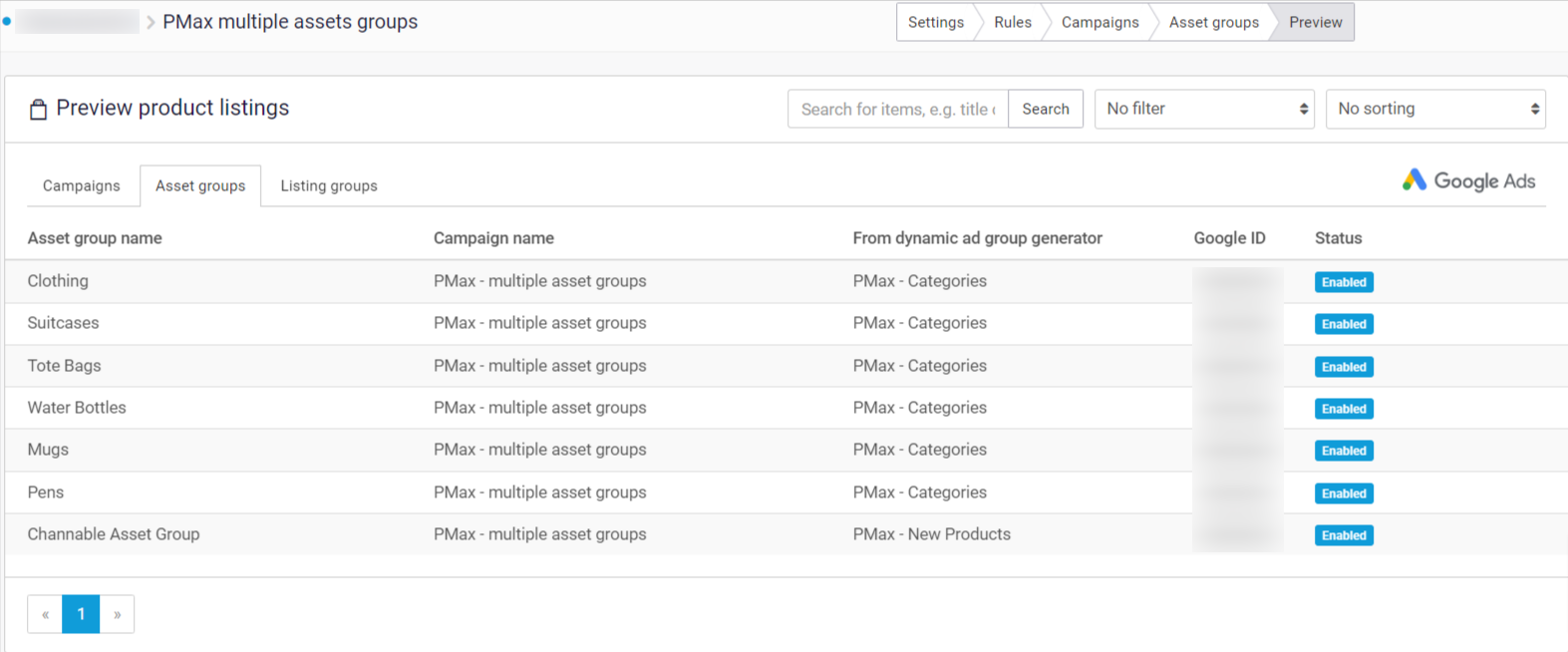Image resolution: width=1568 pixels, height=652 pixels.
Task: Select the Tote Bags asset group name
Action: pos(65,366)
